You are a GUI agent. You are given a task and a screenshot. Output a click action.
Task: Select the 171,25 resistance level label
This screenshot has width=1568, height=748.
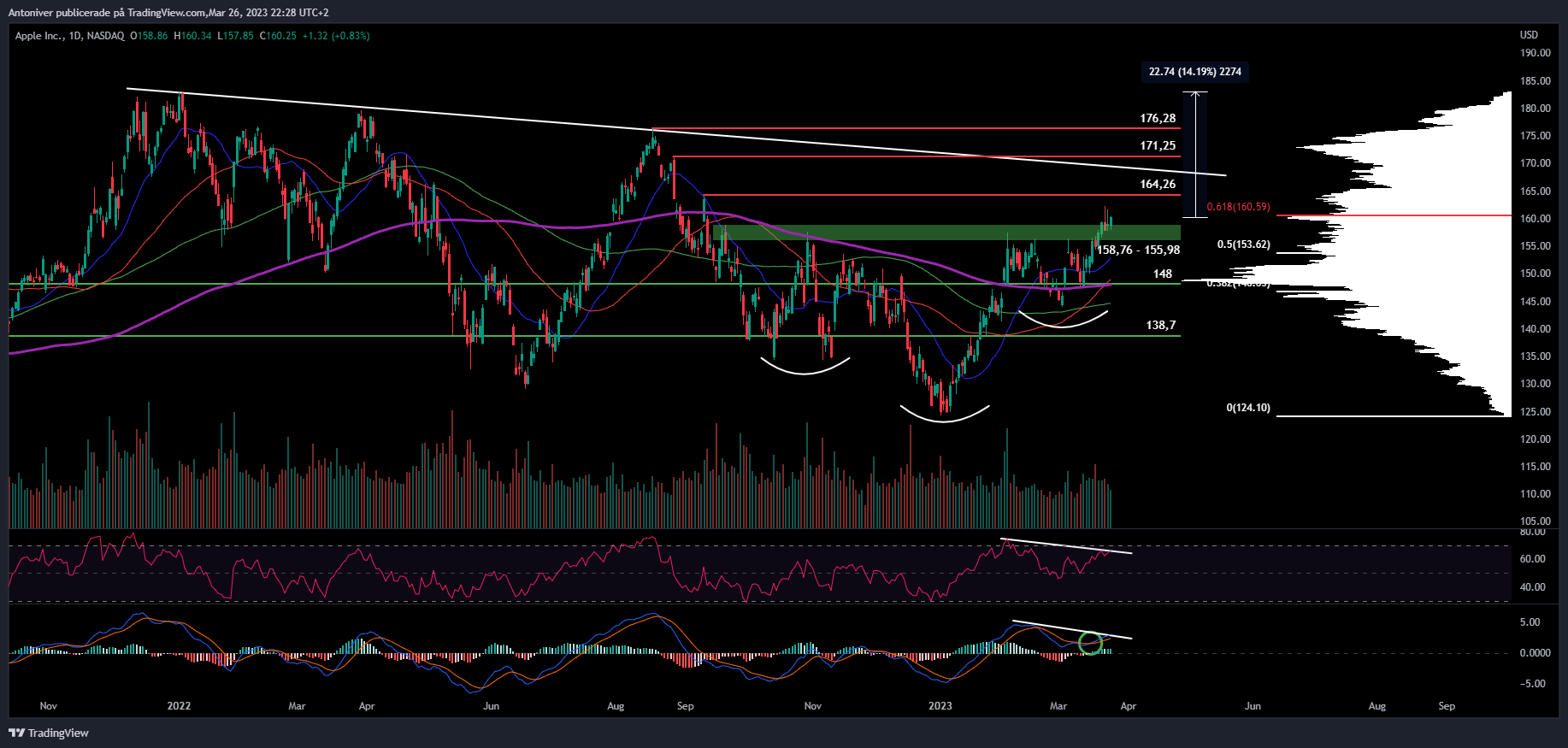[x=1158, y=146]
